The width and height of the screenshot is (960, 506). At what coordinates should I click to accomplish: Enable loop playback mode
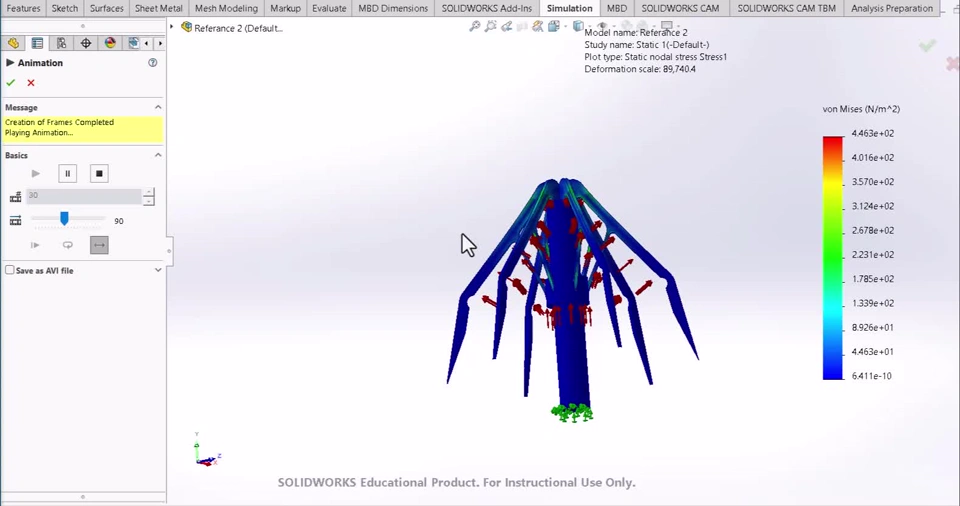67,245
